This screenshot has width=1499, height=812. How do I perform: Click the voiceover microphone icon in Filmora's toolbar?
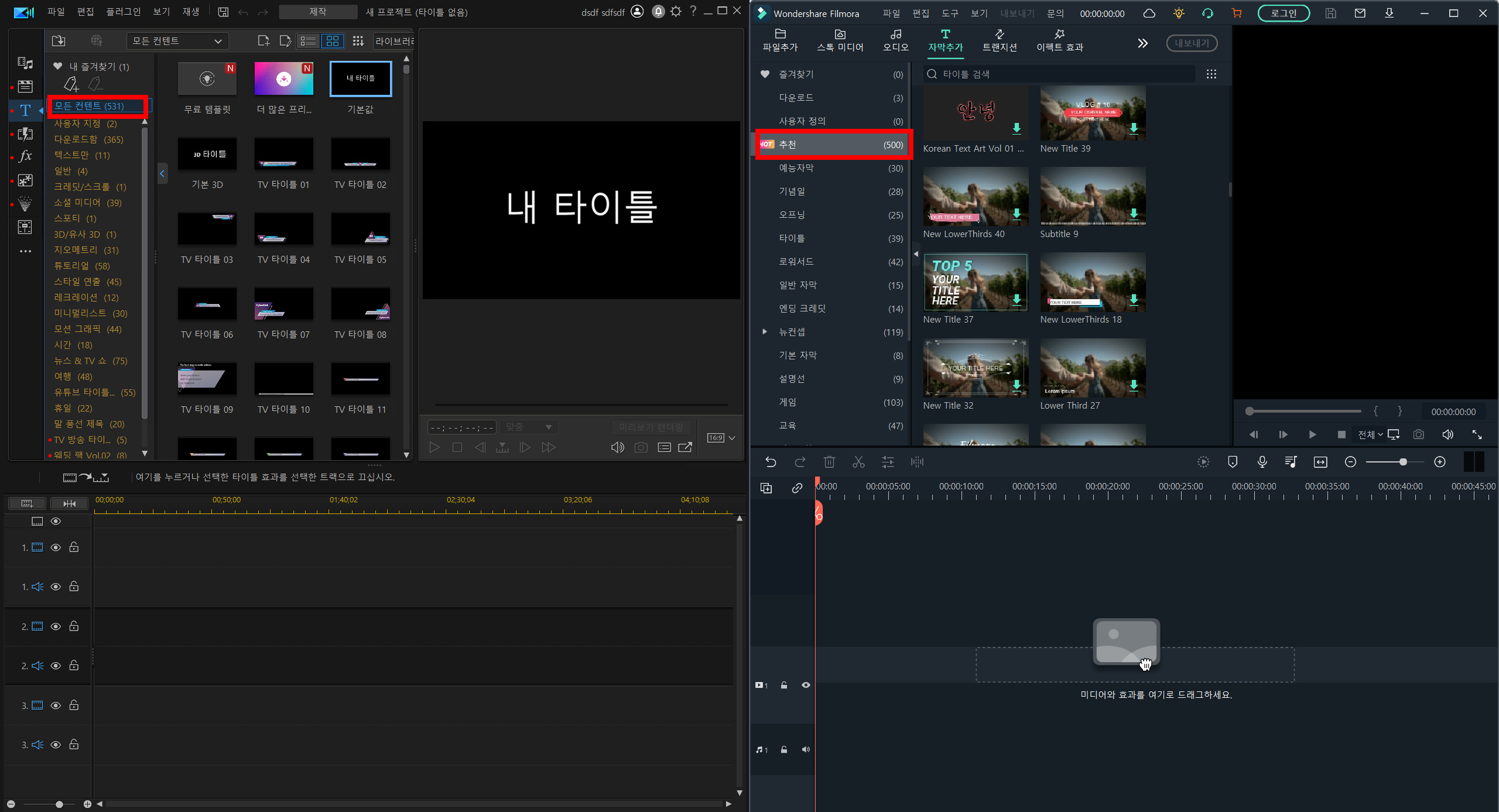1262,462
